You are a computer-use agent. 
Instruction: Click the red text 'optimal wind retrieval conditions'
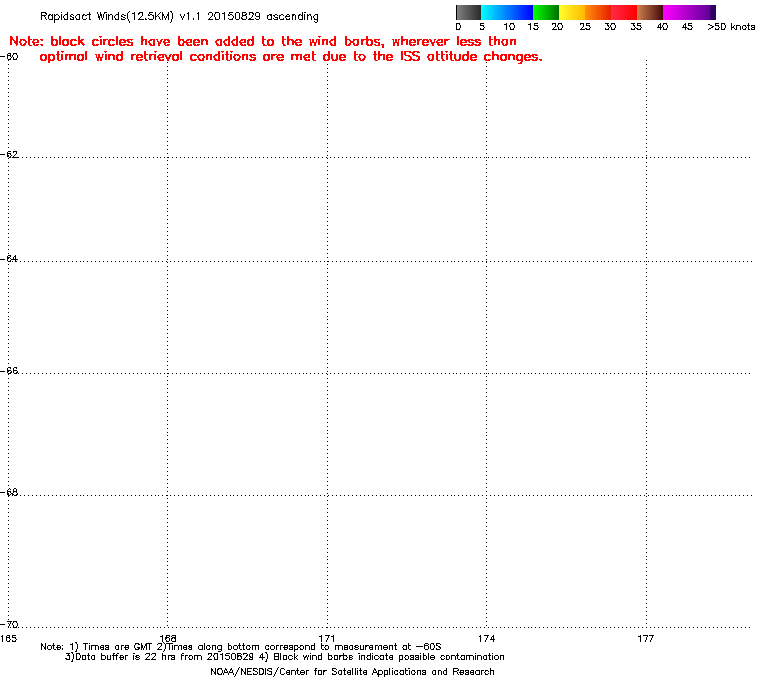tap(147, 57)
